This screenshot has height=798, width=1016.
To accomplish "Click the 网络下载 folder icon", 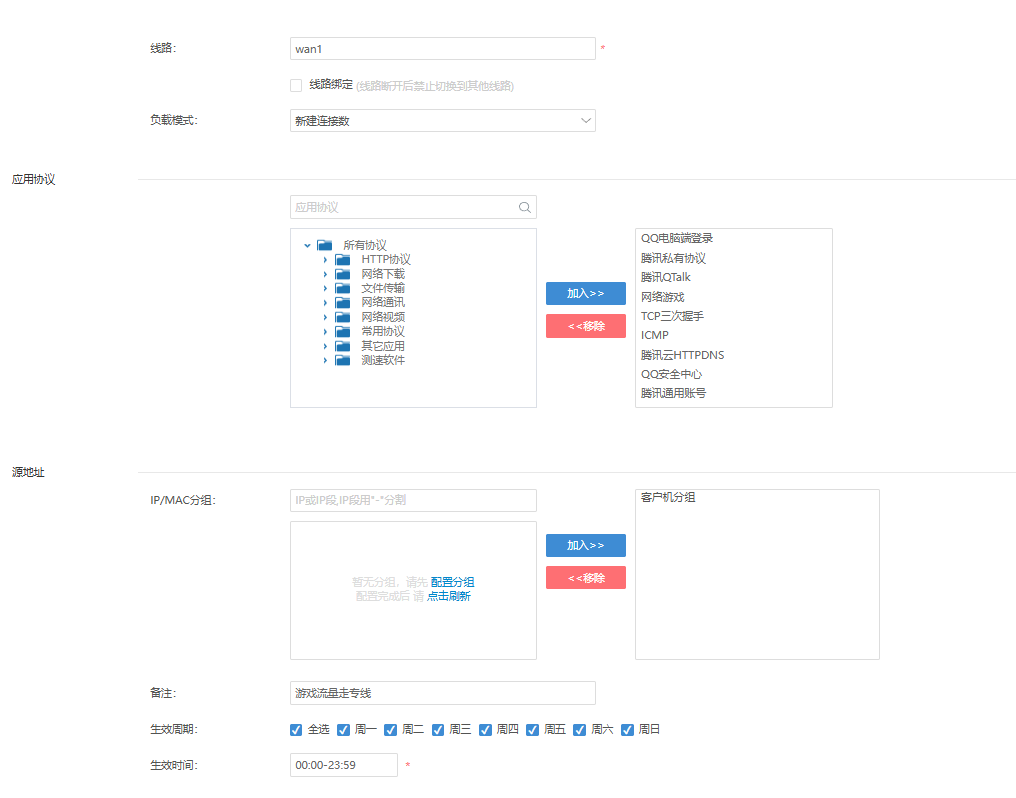I will point(343,274).
